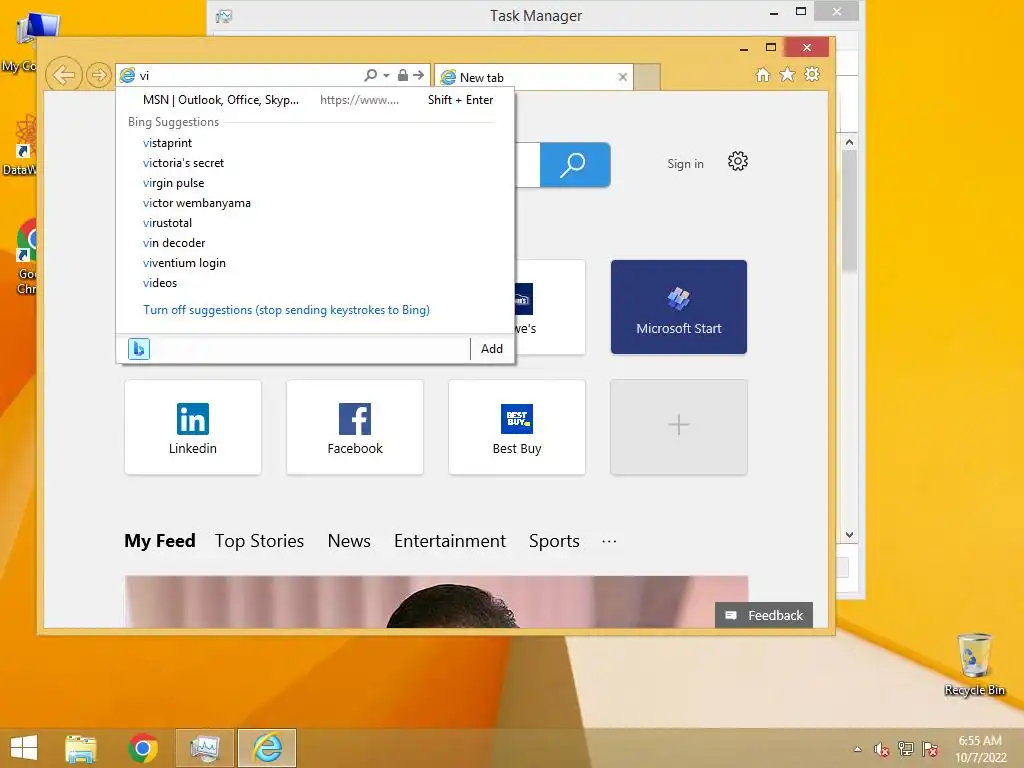
Task: Expand more feed categories ellipsis
Action: click(x=609, y=541)
